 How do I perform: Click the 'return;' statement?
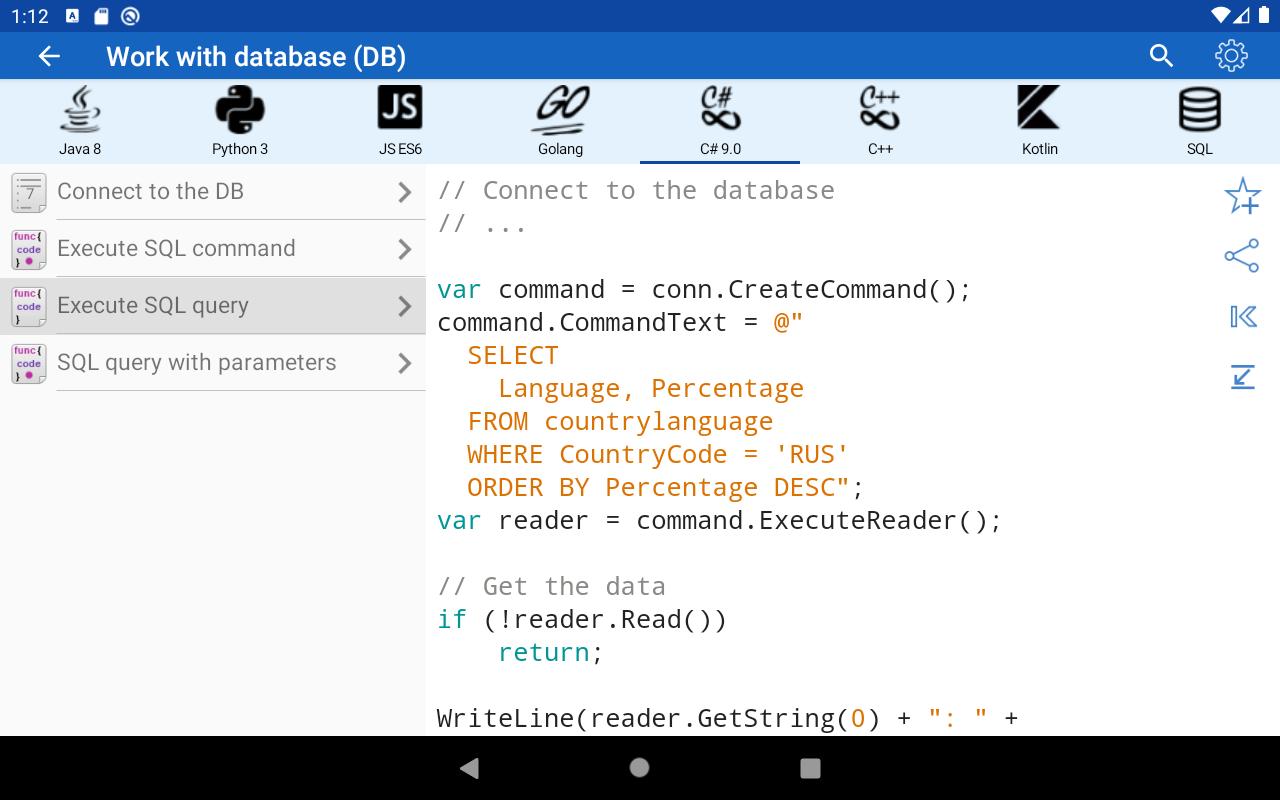(x=551, y=652)
